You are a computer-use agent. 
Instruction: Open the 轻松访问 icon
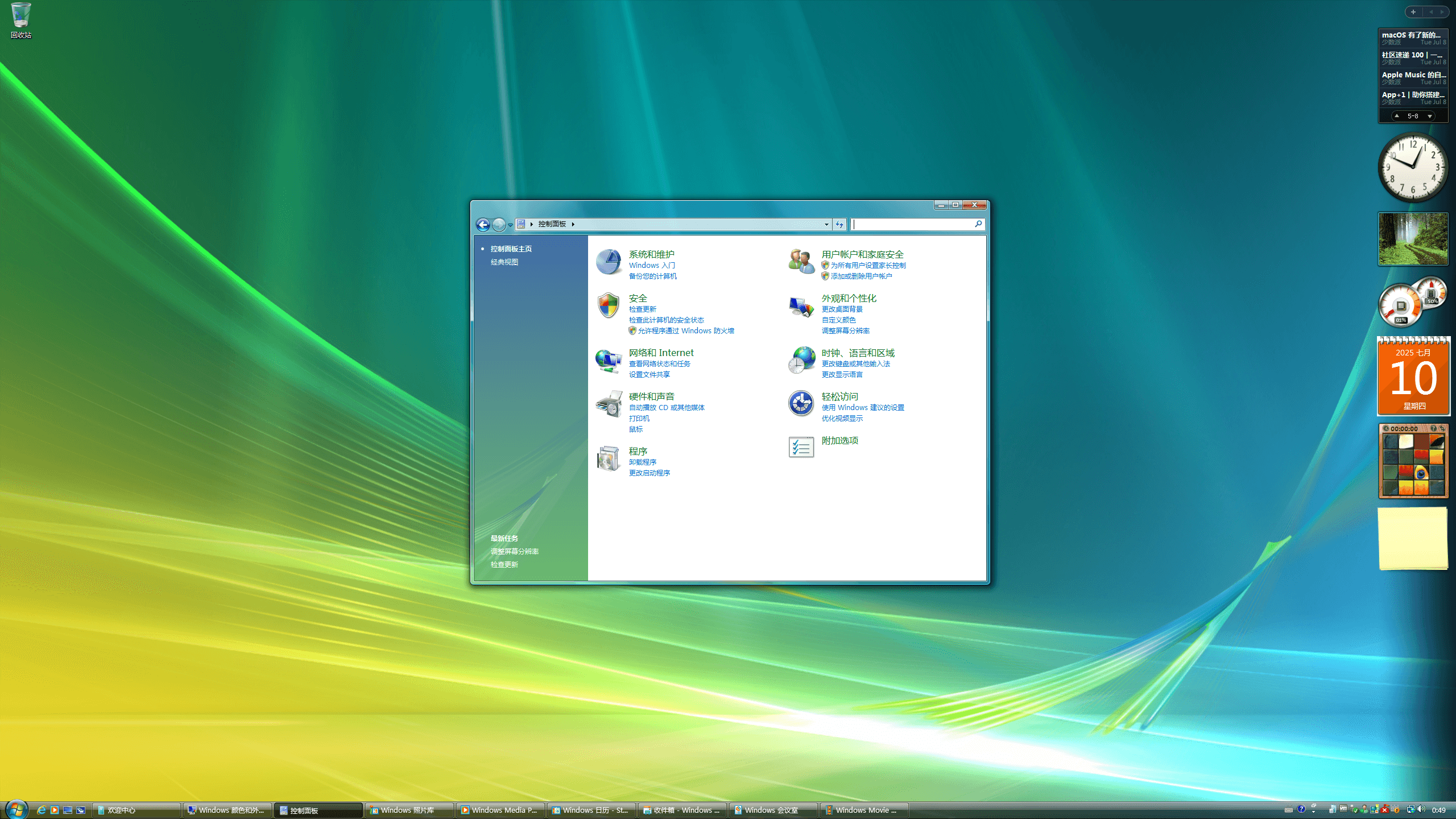point(801,404)
